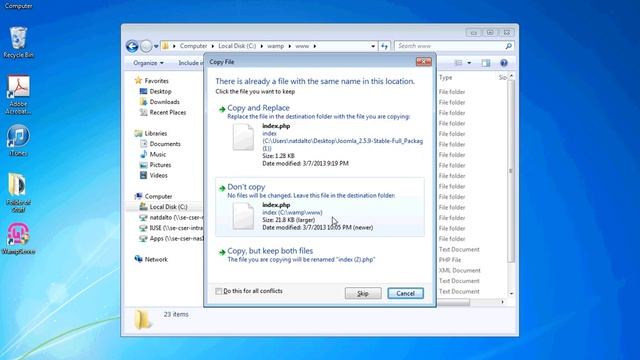The height and width of the screenshot is (360, 640).
Task: Click the XML Document type entry
Action: (460, 270)
